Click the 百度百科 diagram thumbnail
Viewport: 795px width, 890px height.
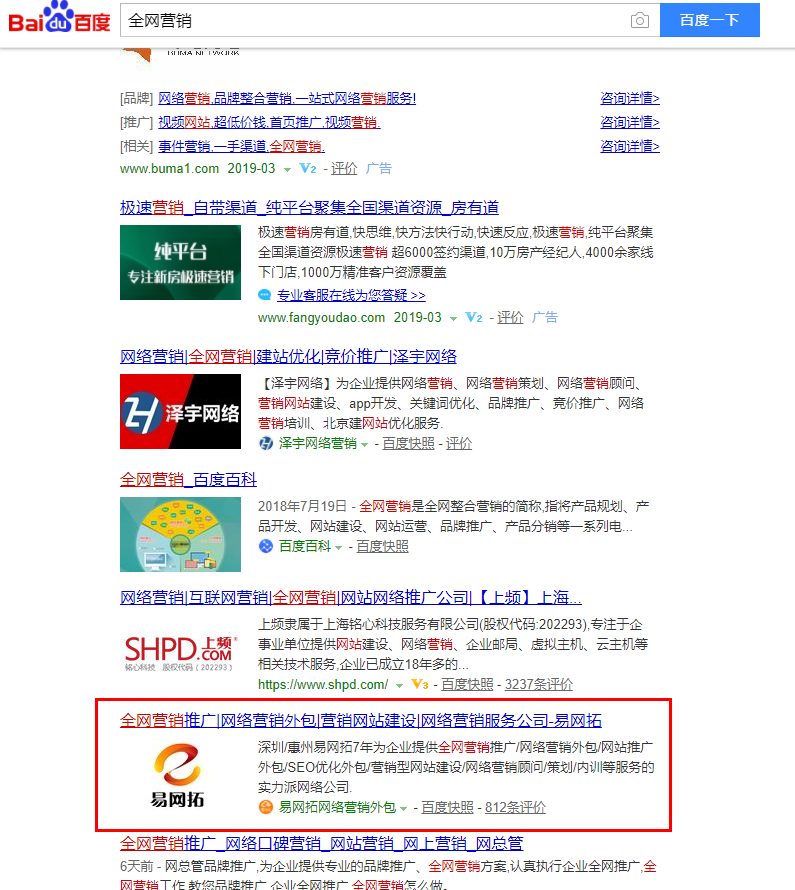coord(180,534)
